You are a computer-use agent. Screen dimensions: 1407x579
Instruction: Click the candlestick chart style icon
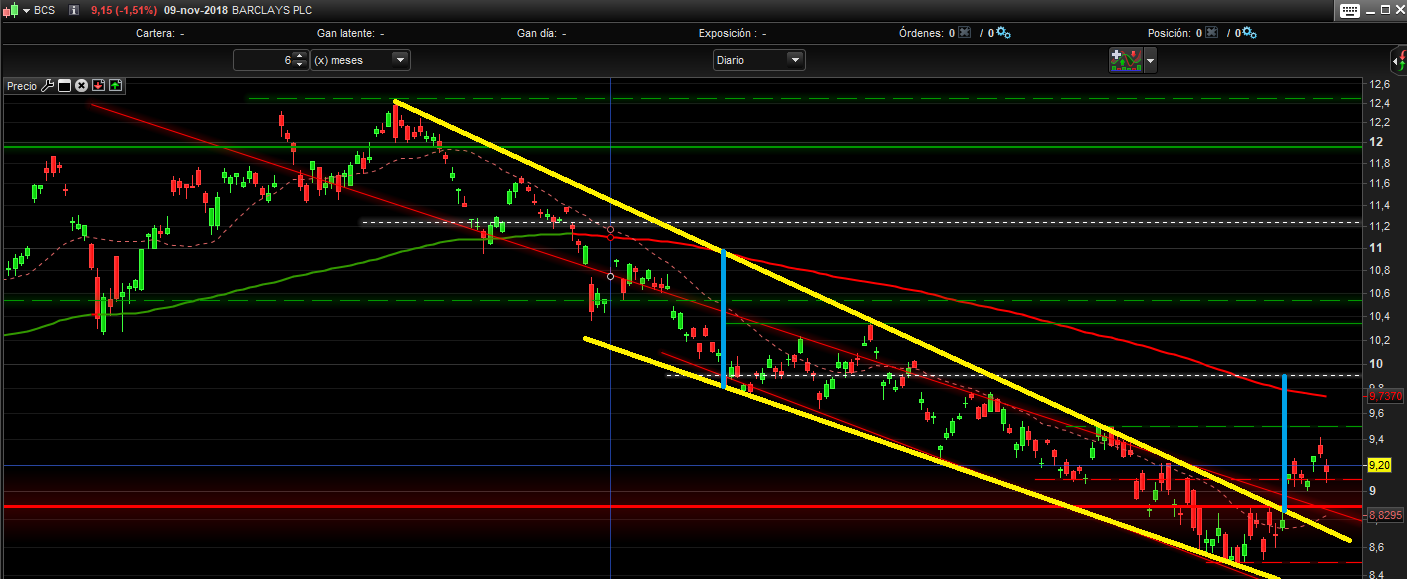[11, 9]
